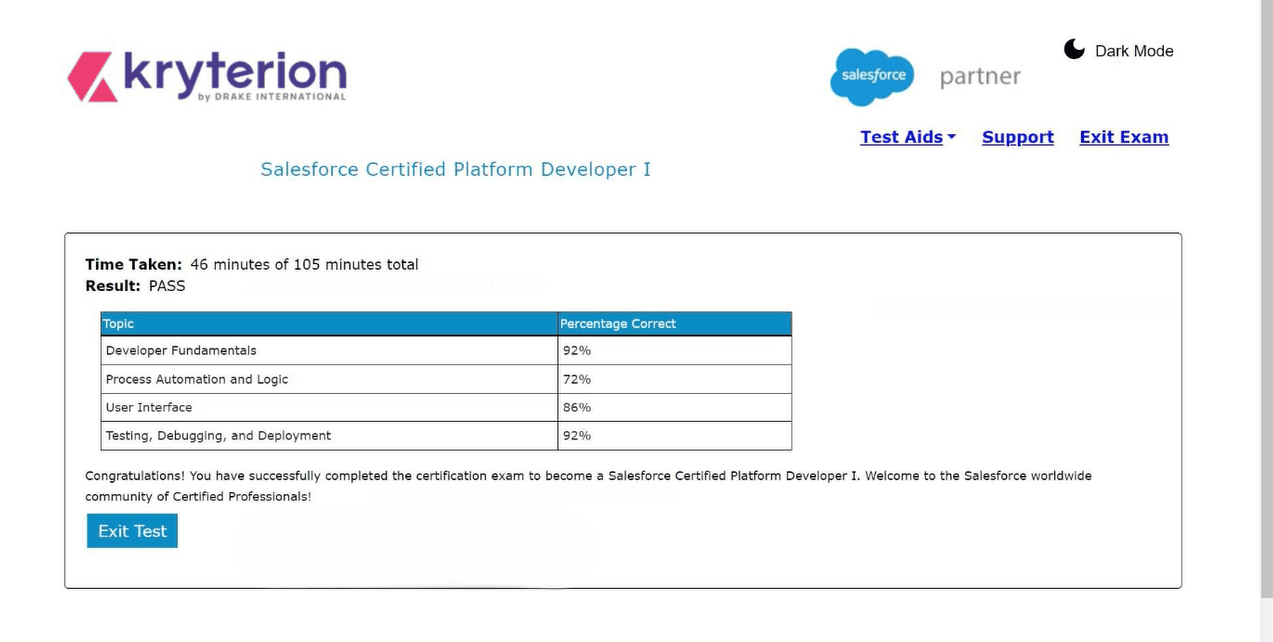Viewport: 1273px width, 642px height.
Task: Select the Testing, Debugging, and Deployment row
Action: pos(218,435)
